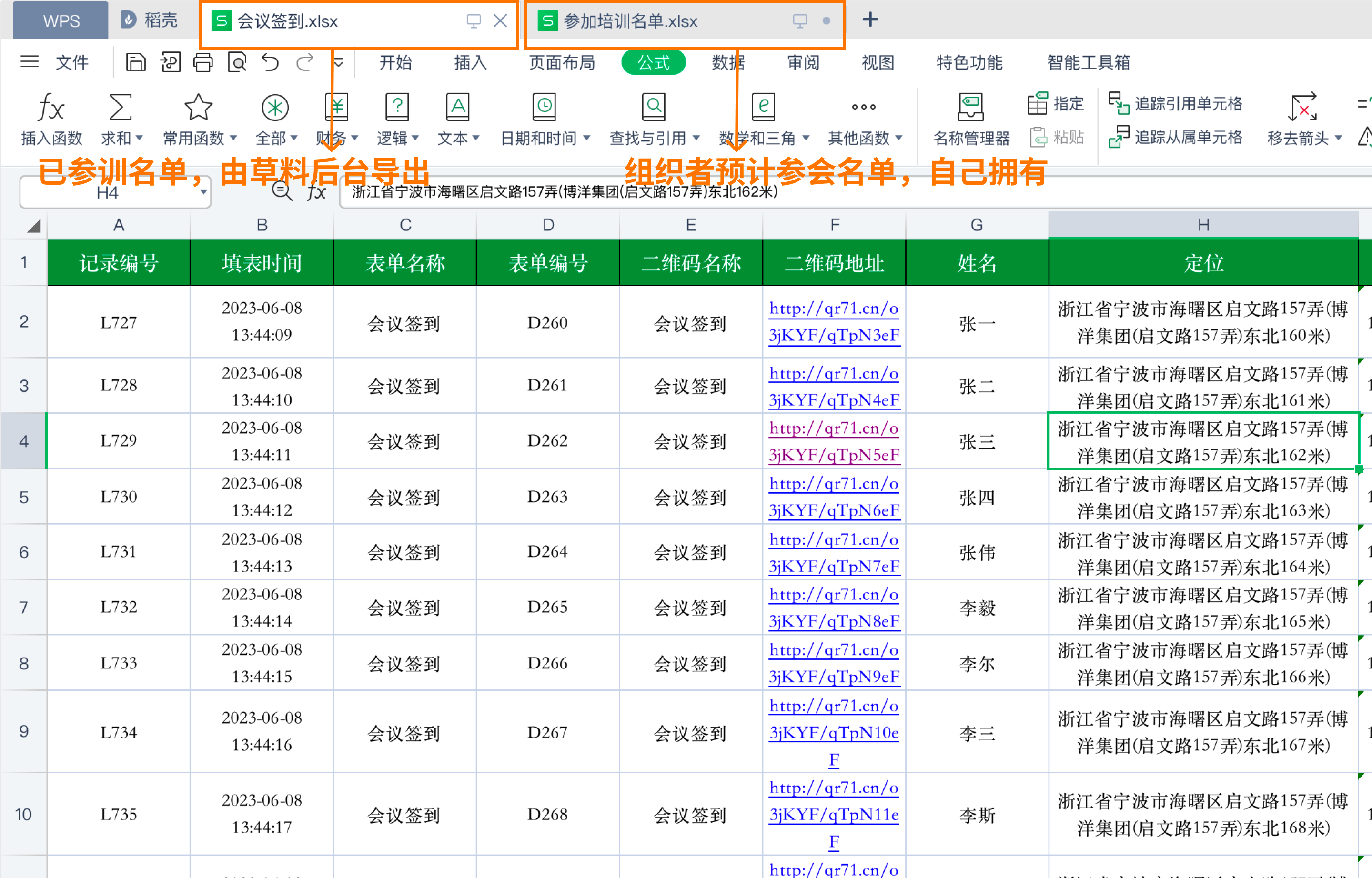Open the All functions asterisk icon
1372x878 pixels.
(275, 107)
